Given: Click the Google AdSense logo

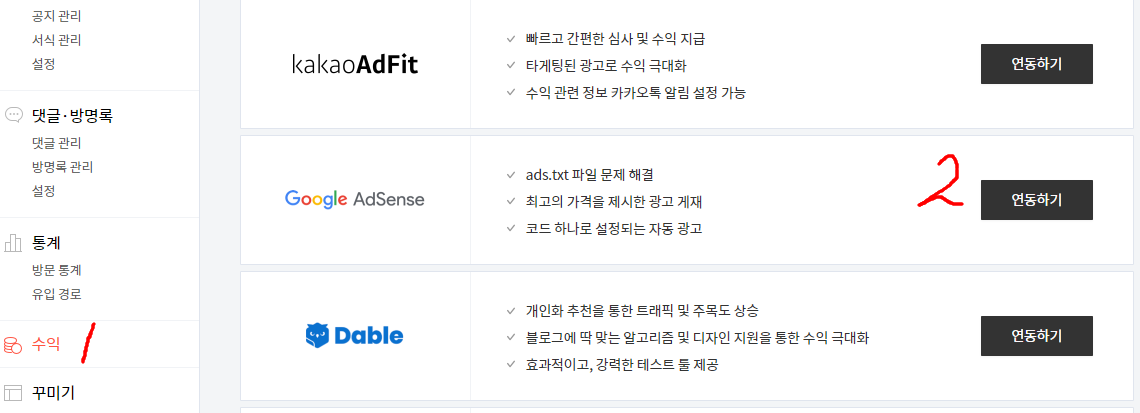Looking at the screenshot, I should click(354, 199).
